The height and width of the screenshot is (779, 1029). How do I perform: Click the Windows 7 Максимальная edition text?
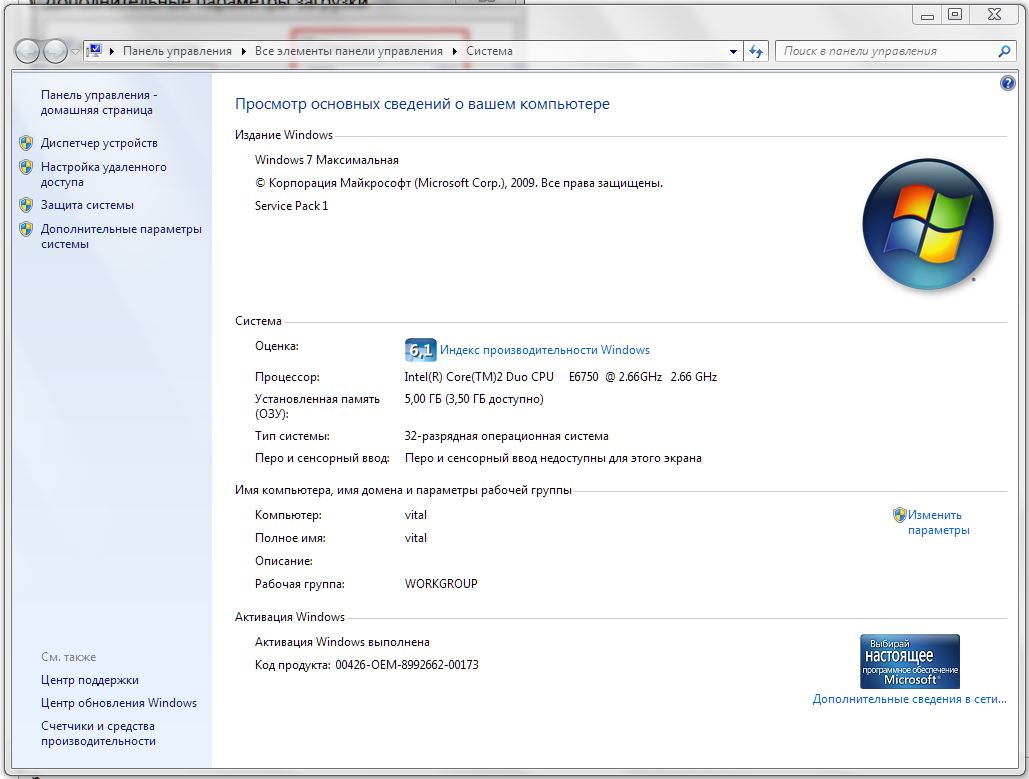point(327,159)
